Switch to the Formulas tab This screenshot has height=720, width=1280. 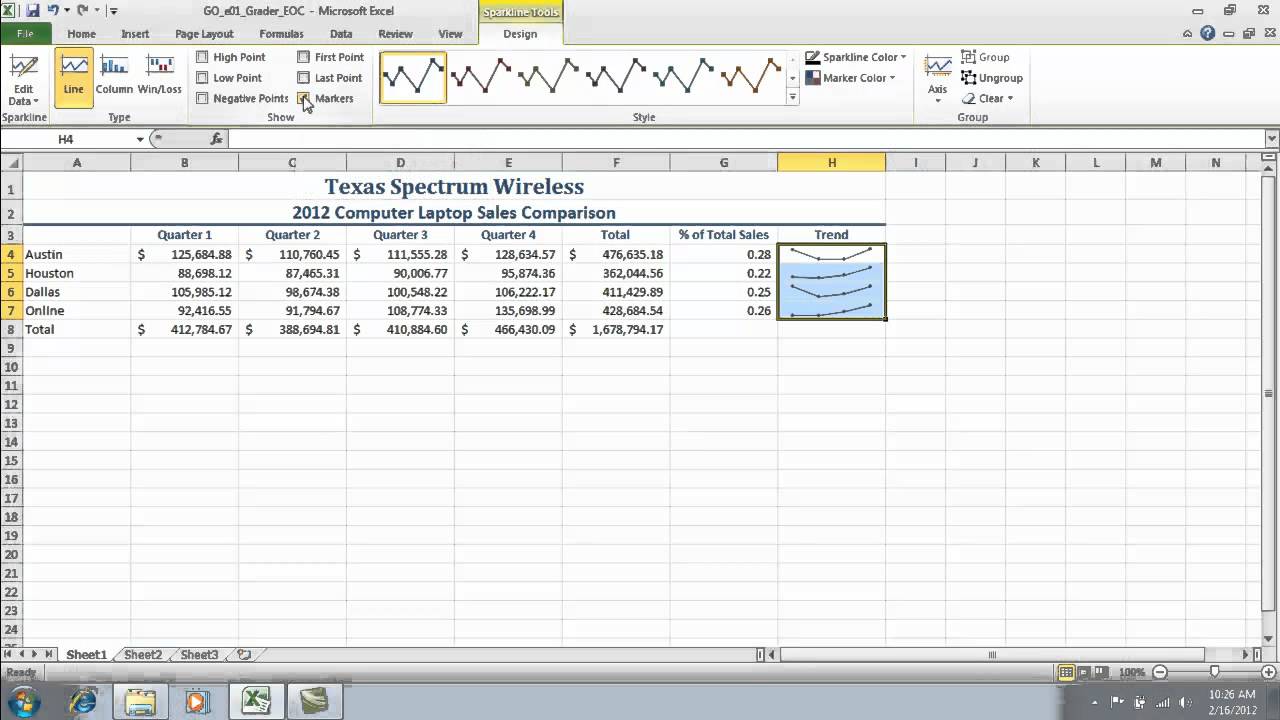pos(281,34)
